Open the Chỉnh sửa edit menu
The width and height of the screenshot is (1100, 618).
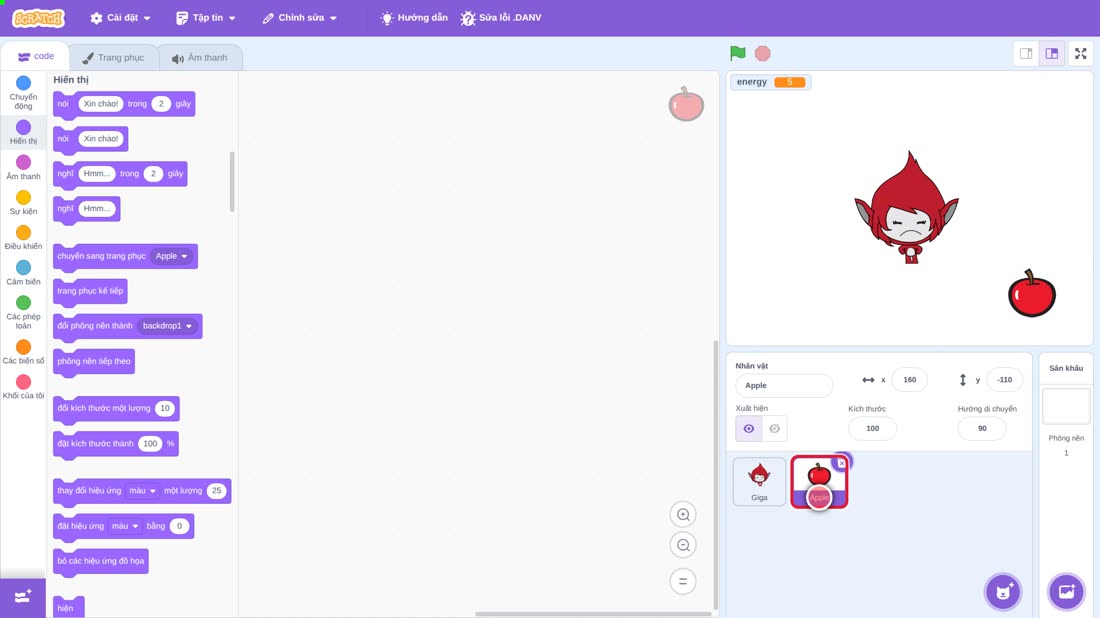(x=300, y=18)
